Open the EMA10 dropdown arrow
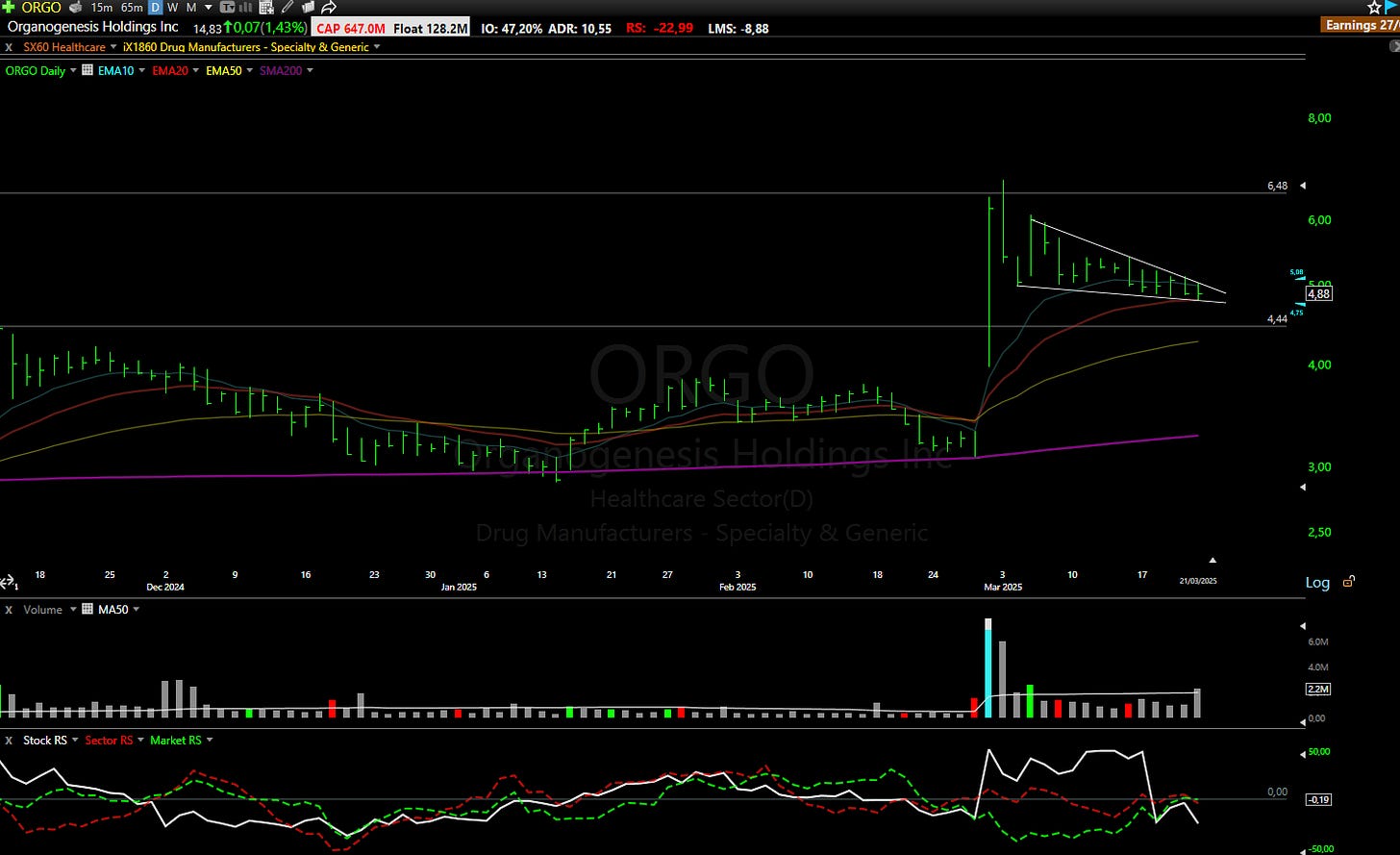Image resolution: width=1400 pixels, height=855 pixels. [x=142, y=70]
